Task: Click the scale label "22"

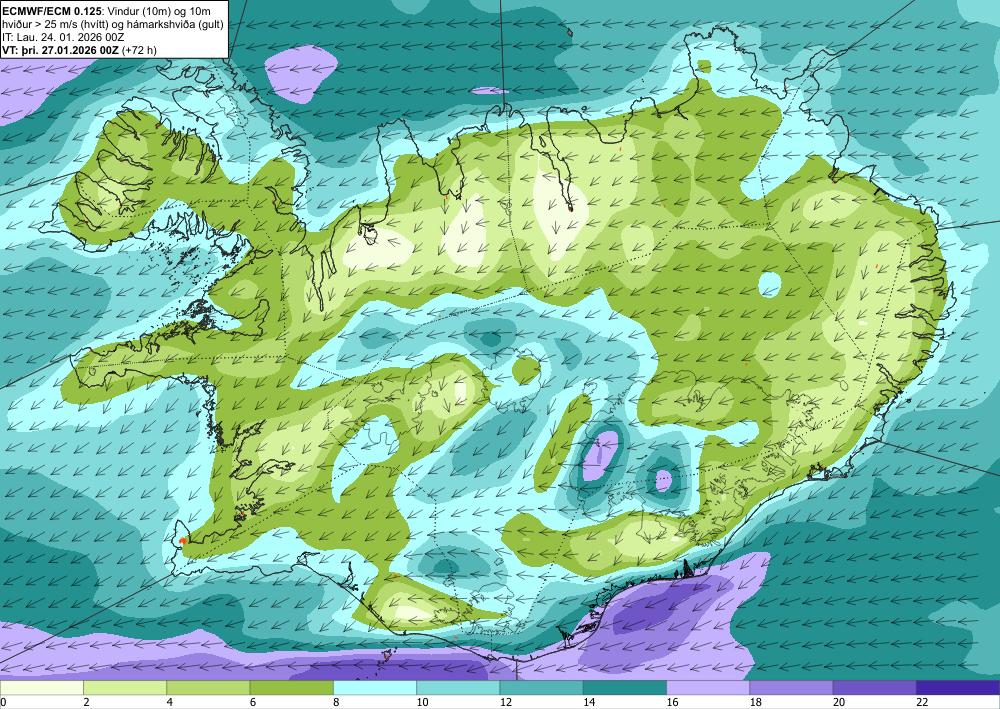Action: [x=923, y=702]
